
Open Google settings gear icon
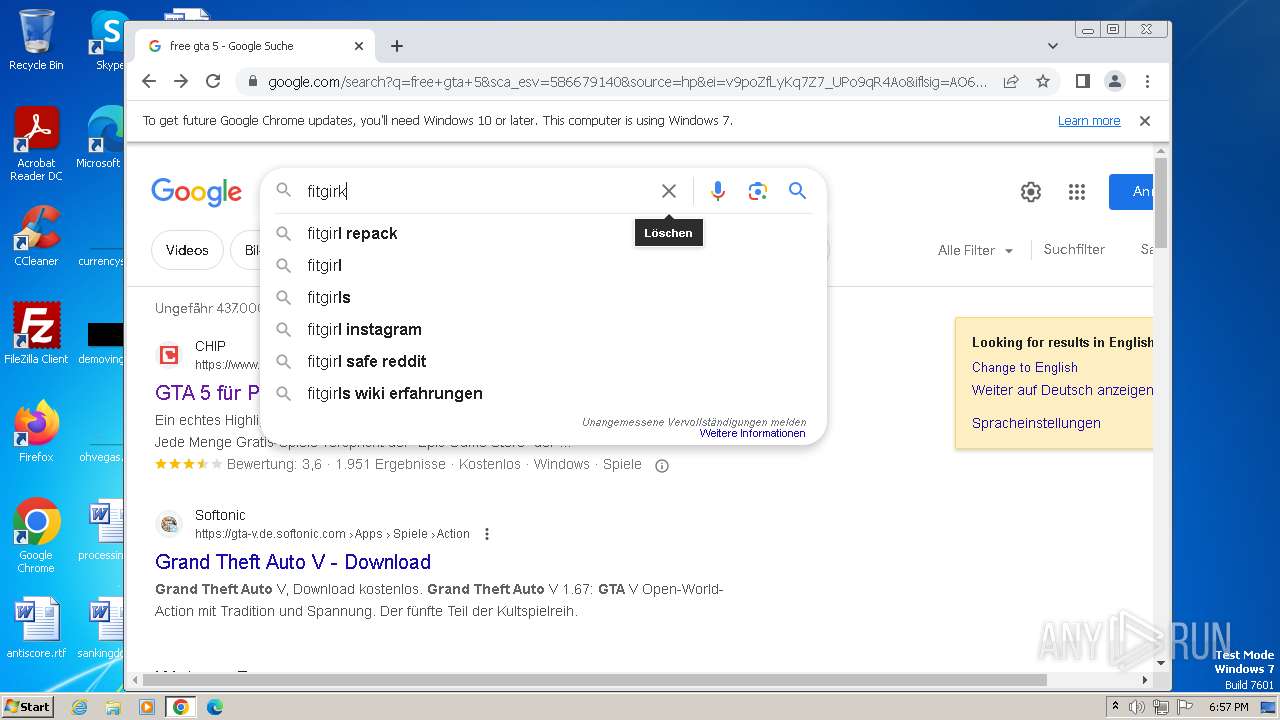click(1031, 192)
